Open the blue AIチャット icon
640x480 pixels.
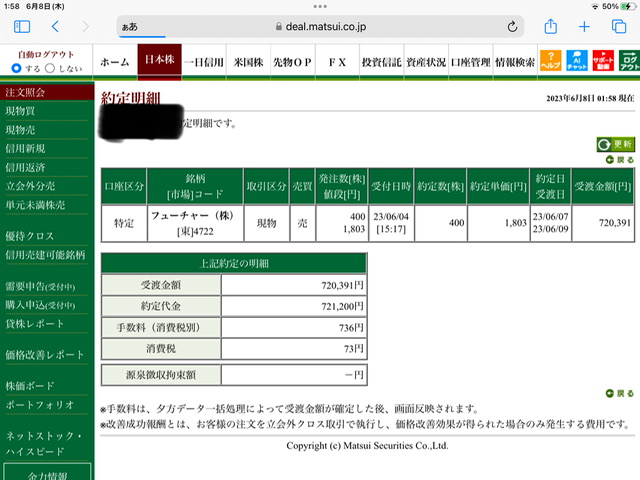point(577,60)
